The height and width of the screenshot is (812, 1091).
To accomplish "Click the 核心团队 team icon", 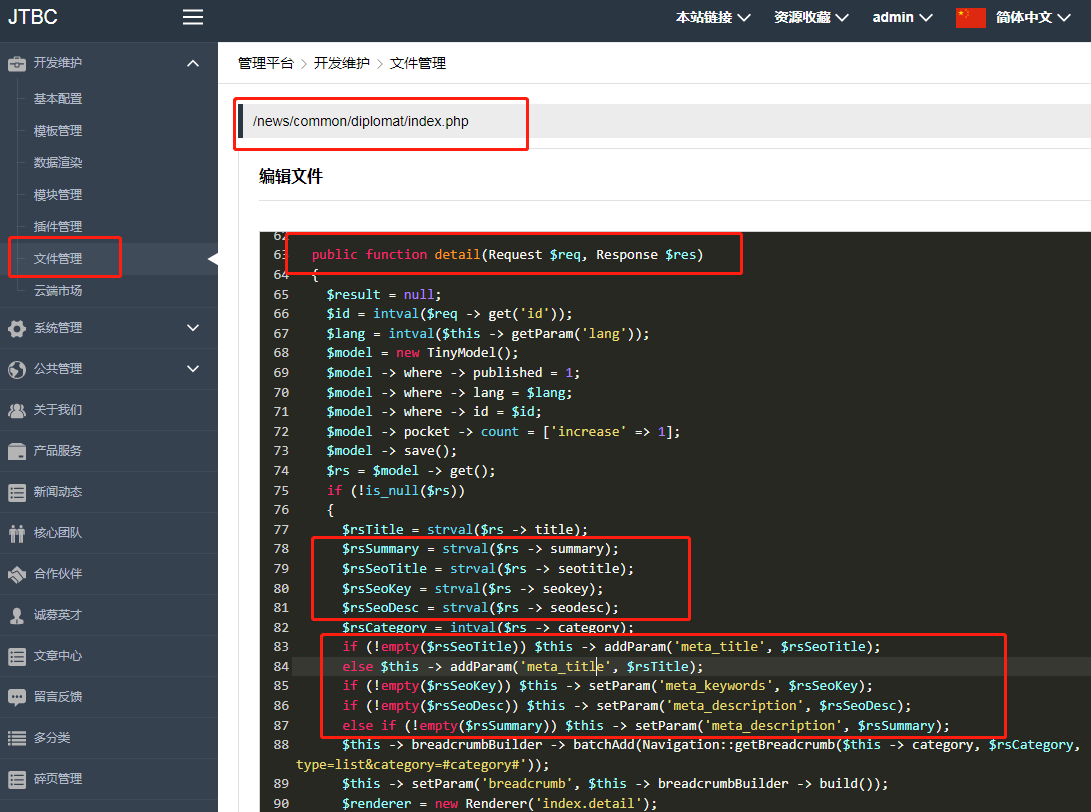I will 17,534.
